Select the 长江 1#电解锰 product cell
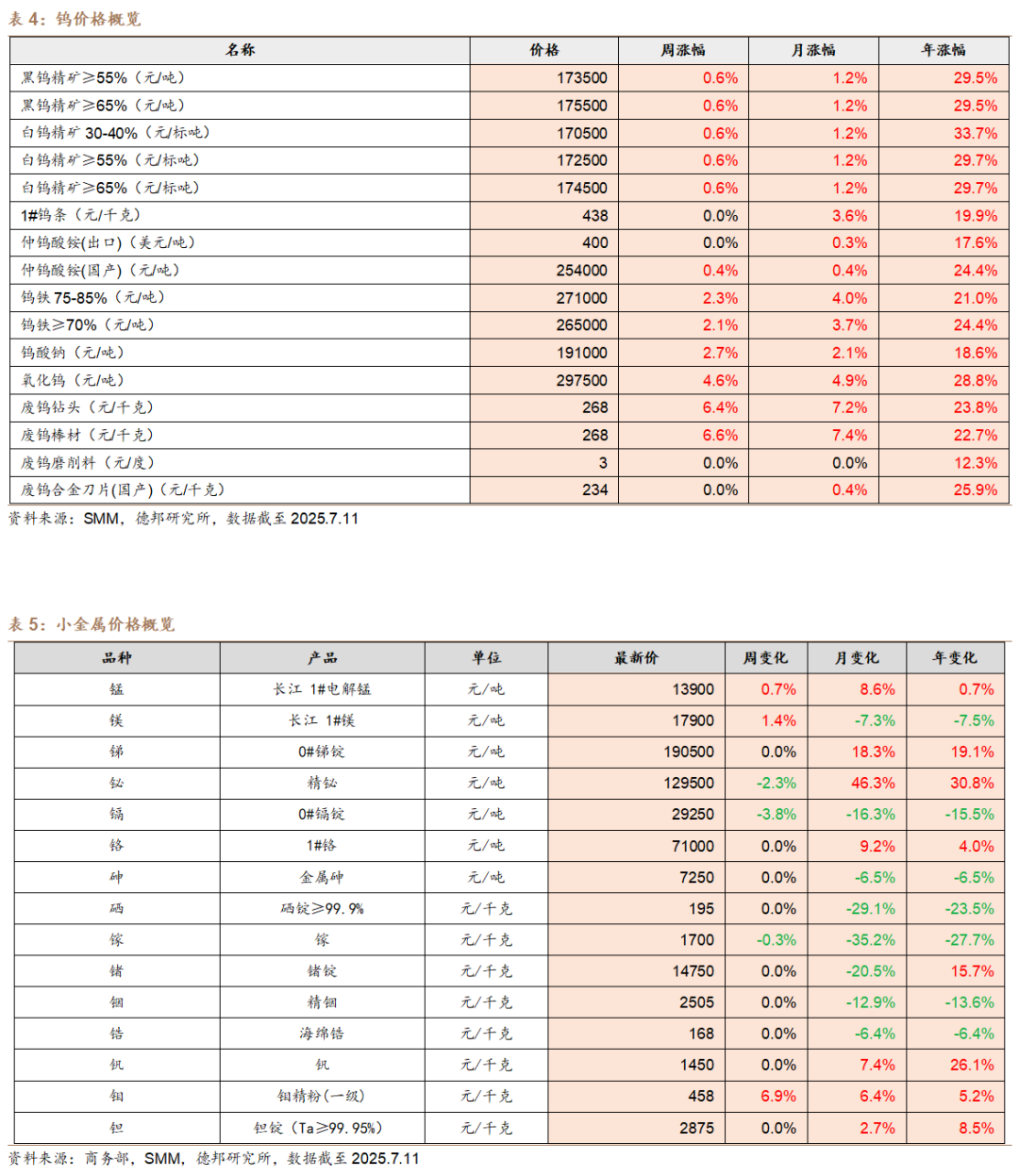This screenshot has width=1019, height=1176. pyautogui.click(x=323, y=689)
